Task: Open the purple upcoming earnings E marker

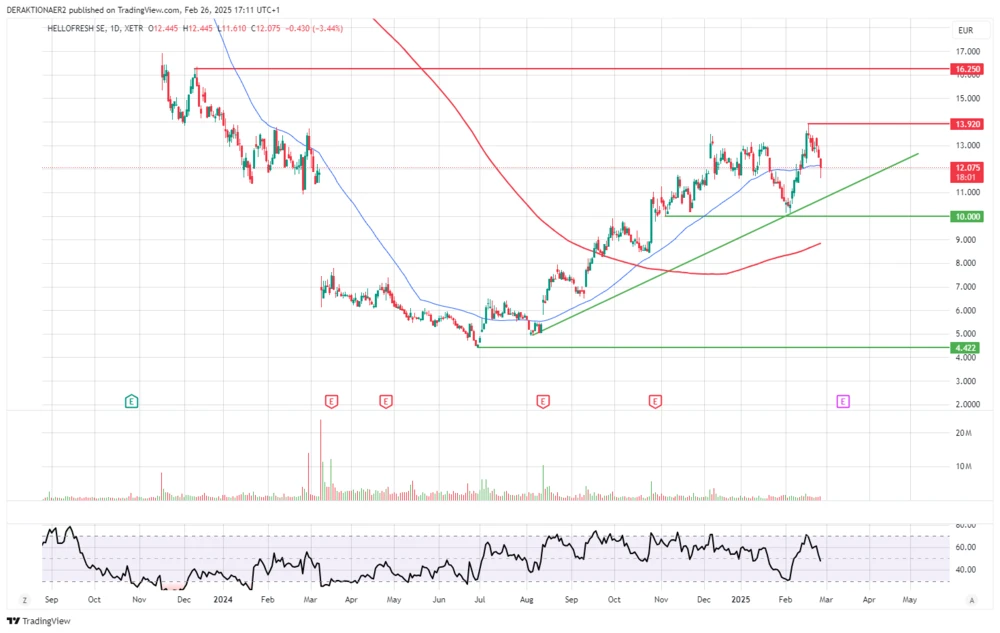Action: tap(843, 401)
